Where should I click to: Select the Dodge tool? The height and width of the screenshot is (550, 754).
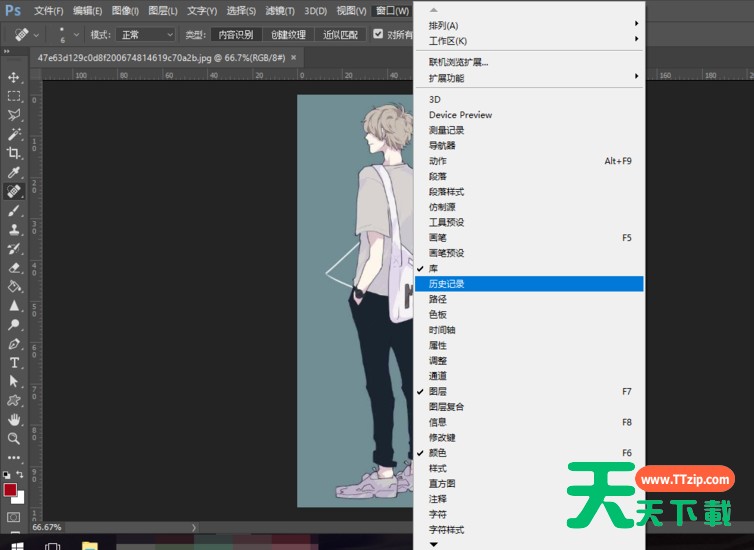(14, 325)
